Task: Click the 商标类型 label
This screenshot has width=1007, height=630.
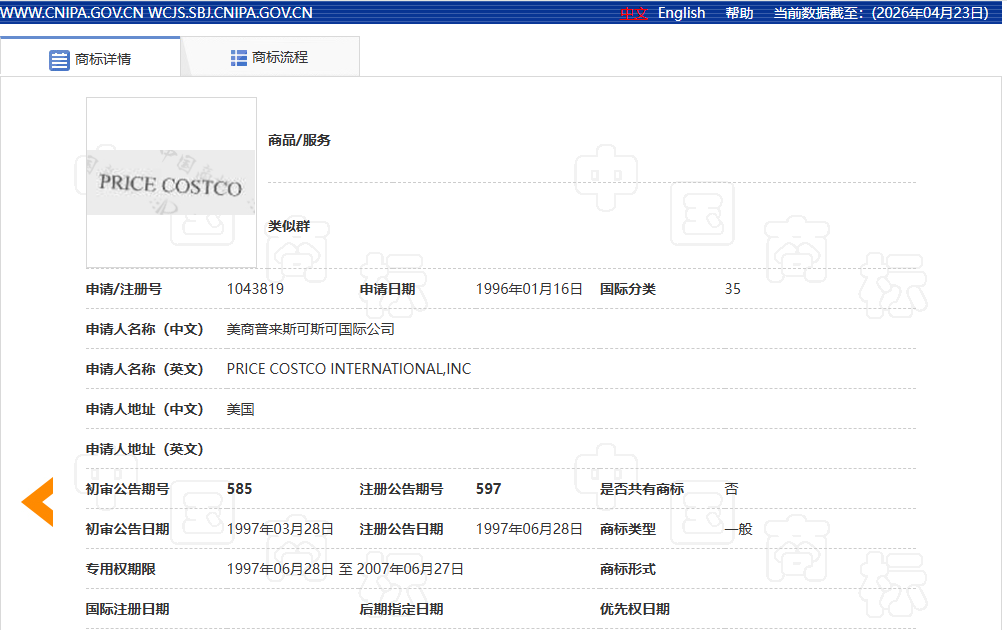Action: 627,529
